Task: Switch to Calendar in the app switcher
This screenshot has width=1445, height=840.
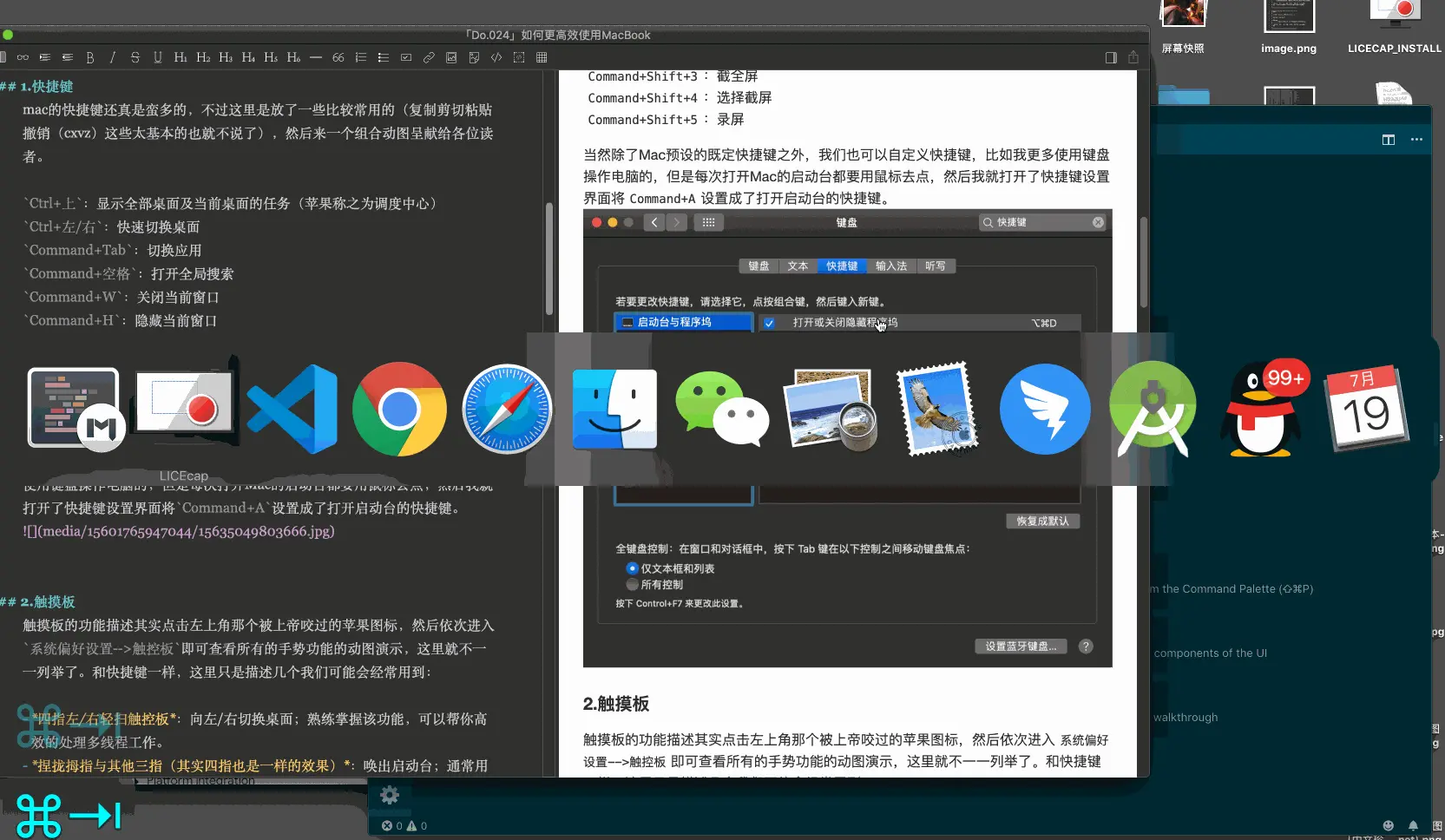Action: [1367, 408]
